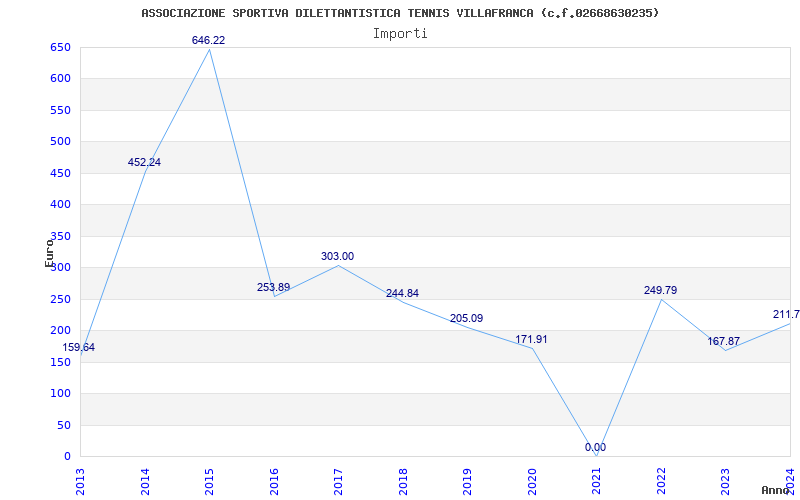This screenshot has height=500, width=800.
Task: Select the 171.91 data label
Action: (531, 339)
